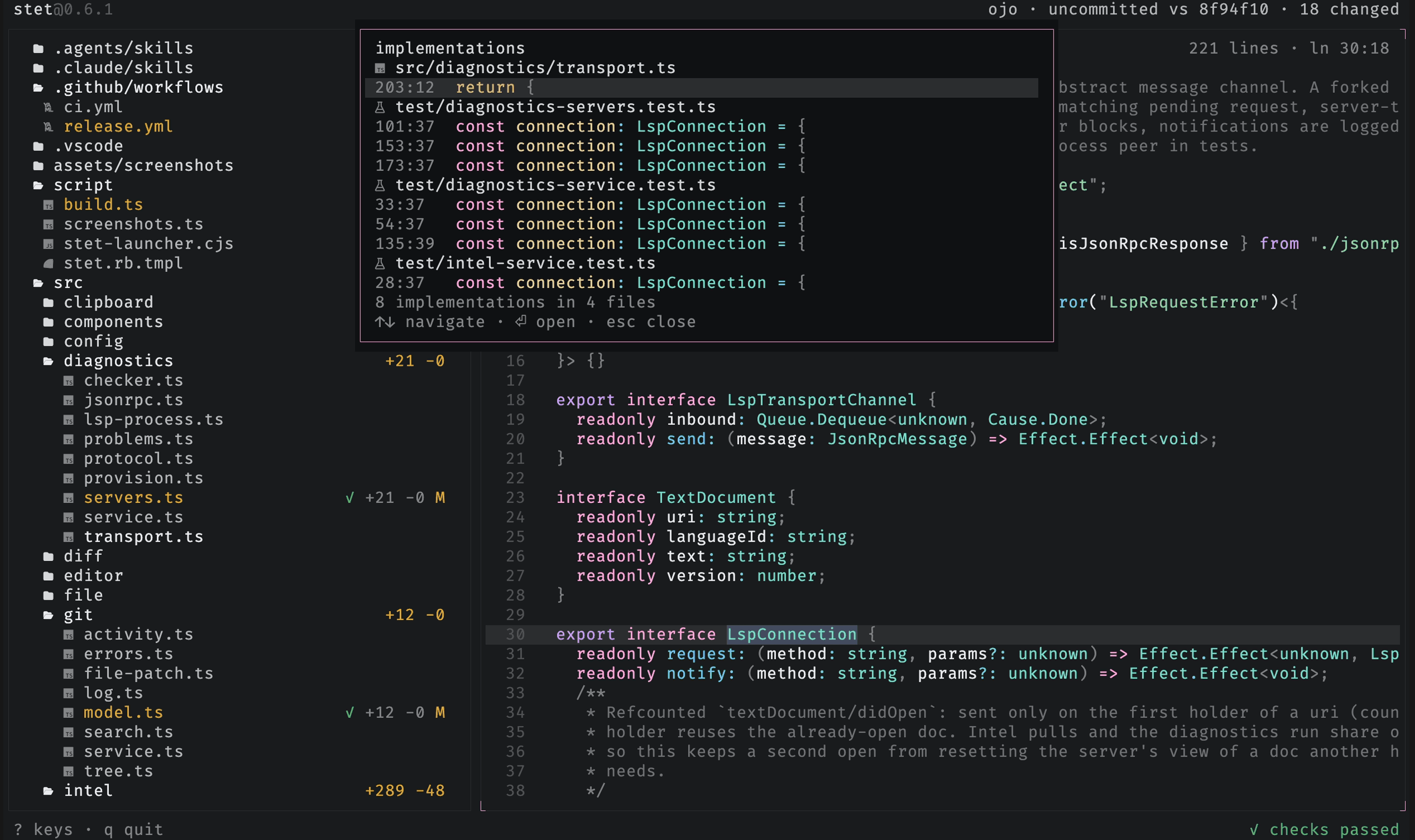The width and height of the screenshot is (1415, 840).
Task: Click the transport.ts tree file icon
Action: click(69, 537)
